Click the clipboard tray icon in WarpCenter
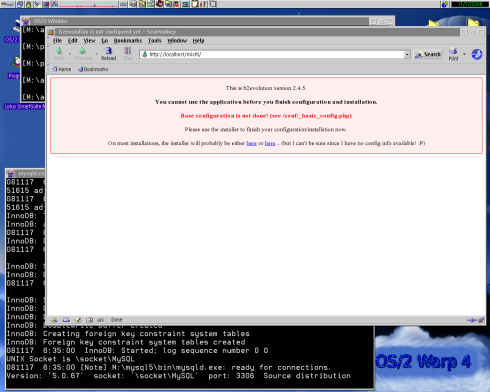 point(194,4)
